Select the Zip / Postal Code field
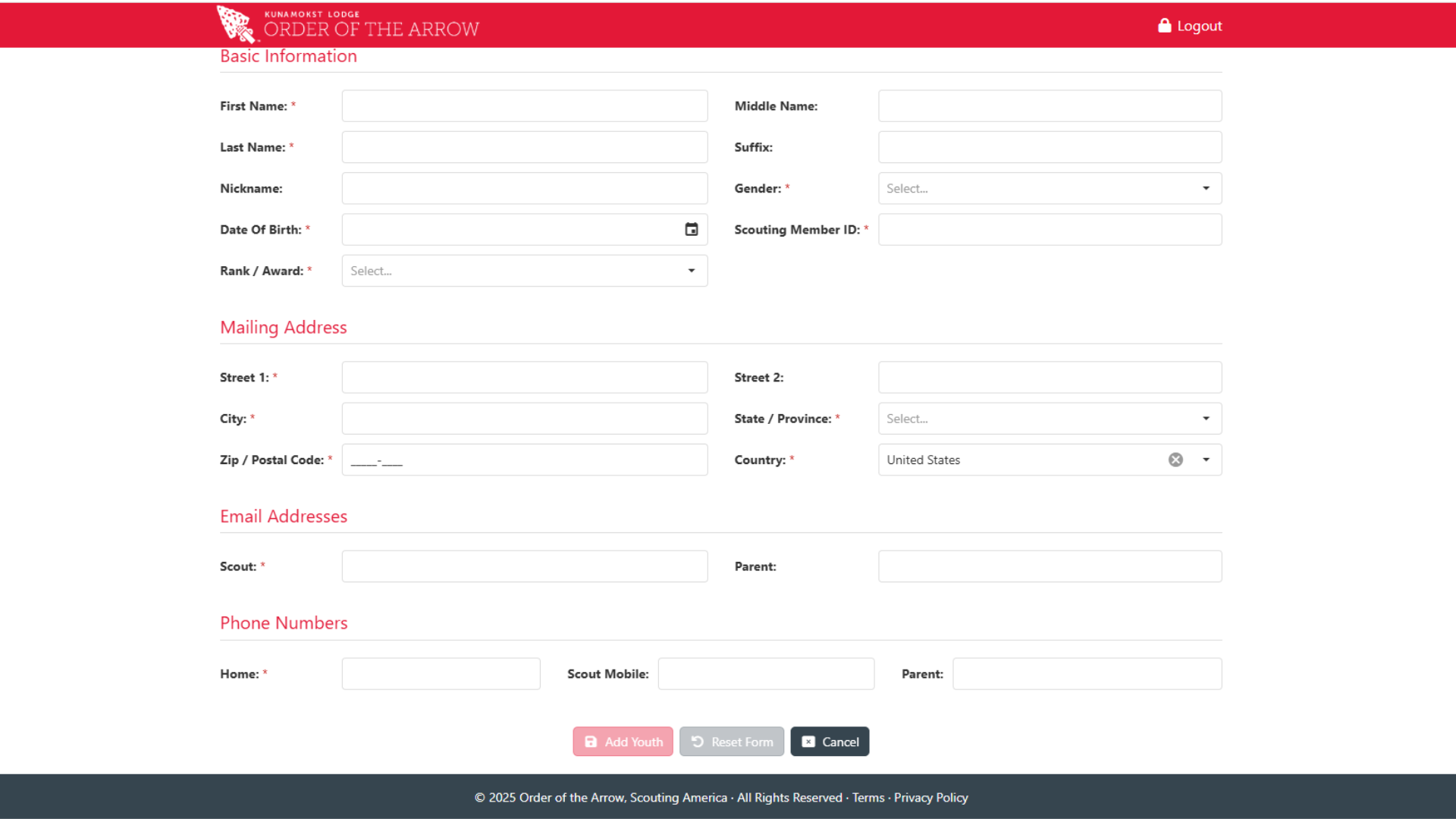Image resolution: width=1456 pixels, height=819 pixels. pos(524,460)
